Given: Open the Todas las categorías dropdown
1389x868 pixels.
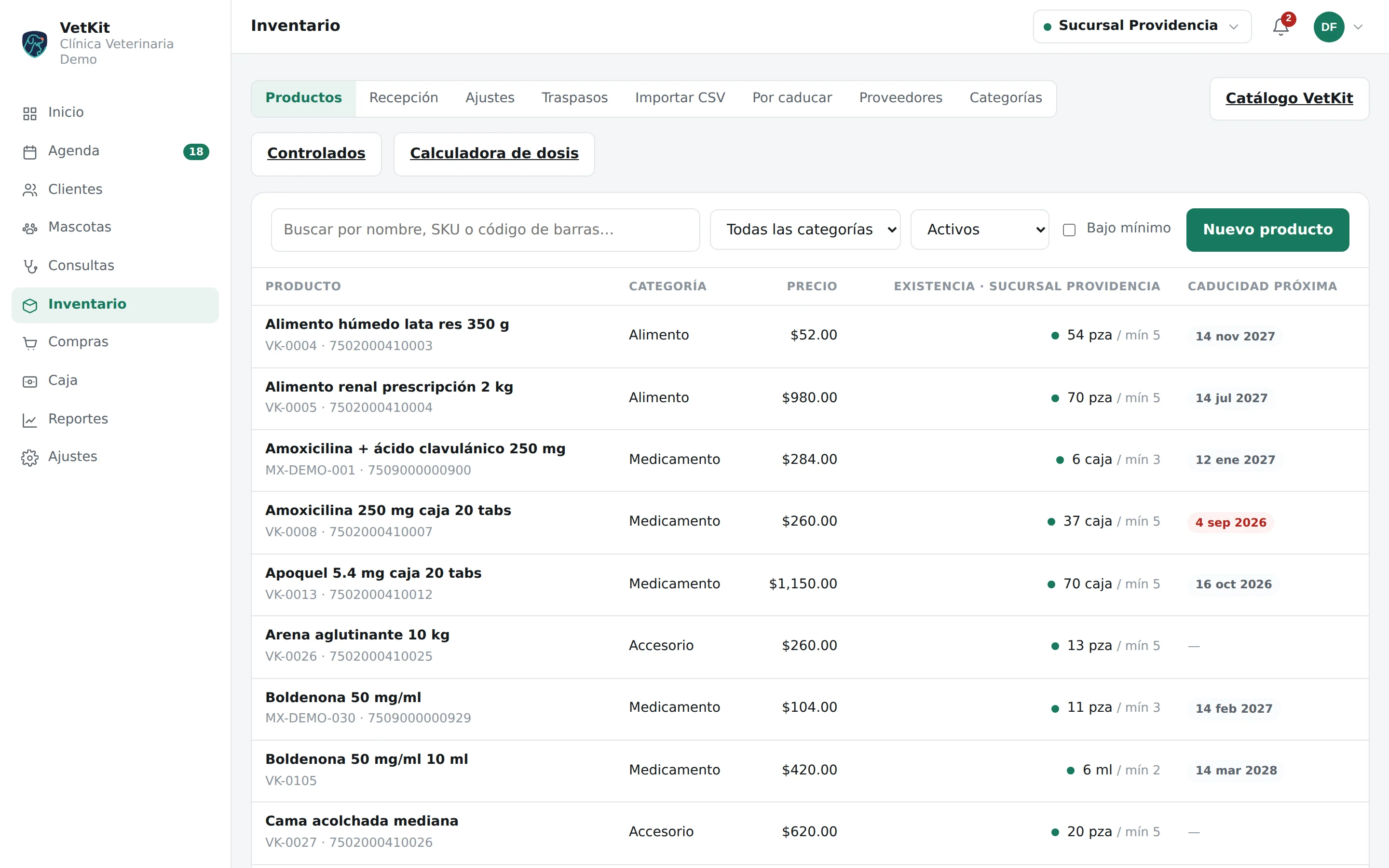Looking at the screenshot, I should (804, 230).
